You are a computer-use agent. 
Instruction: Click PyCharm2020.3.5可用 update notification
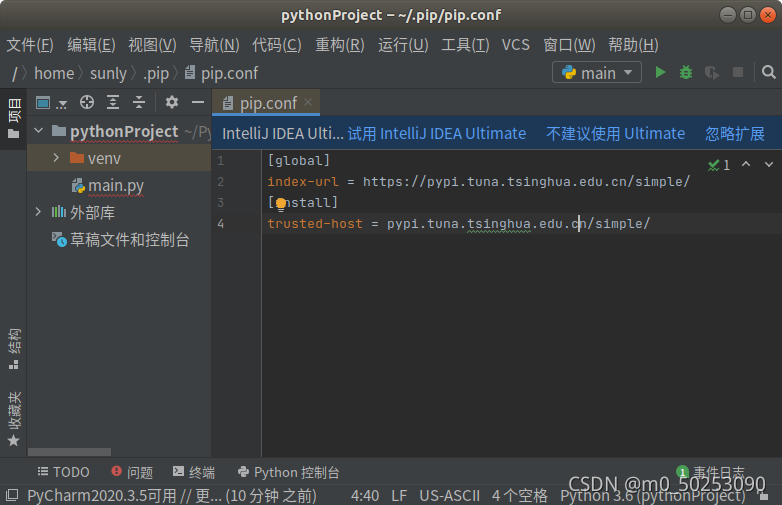point(172,496)
